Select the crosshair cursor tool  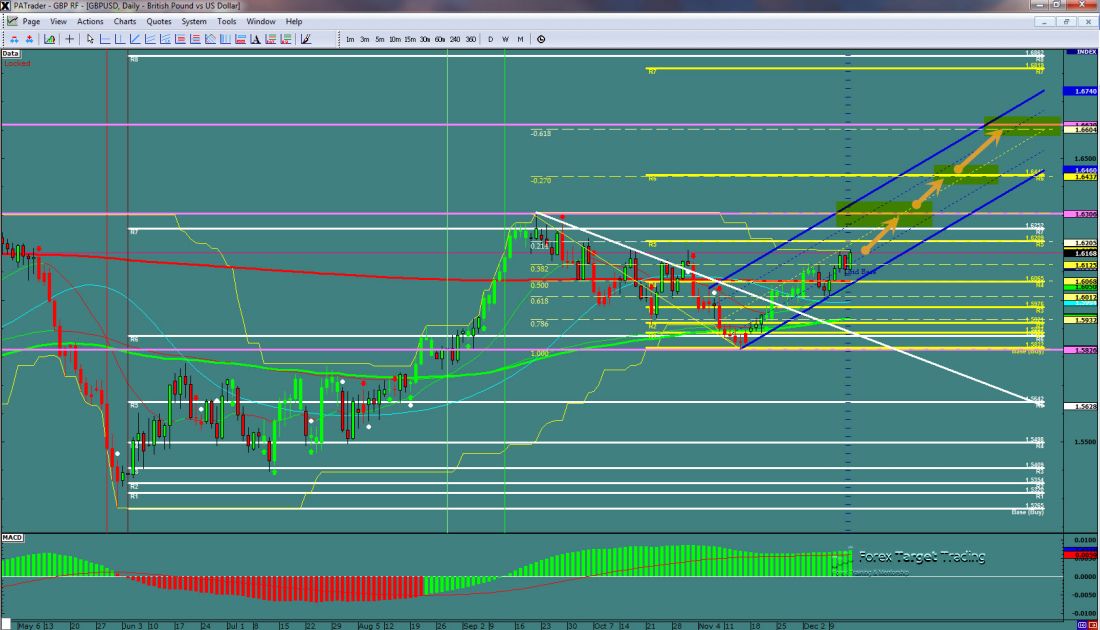click(x=69, y=39)
